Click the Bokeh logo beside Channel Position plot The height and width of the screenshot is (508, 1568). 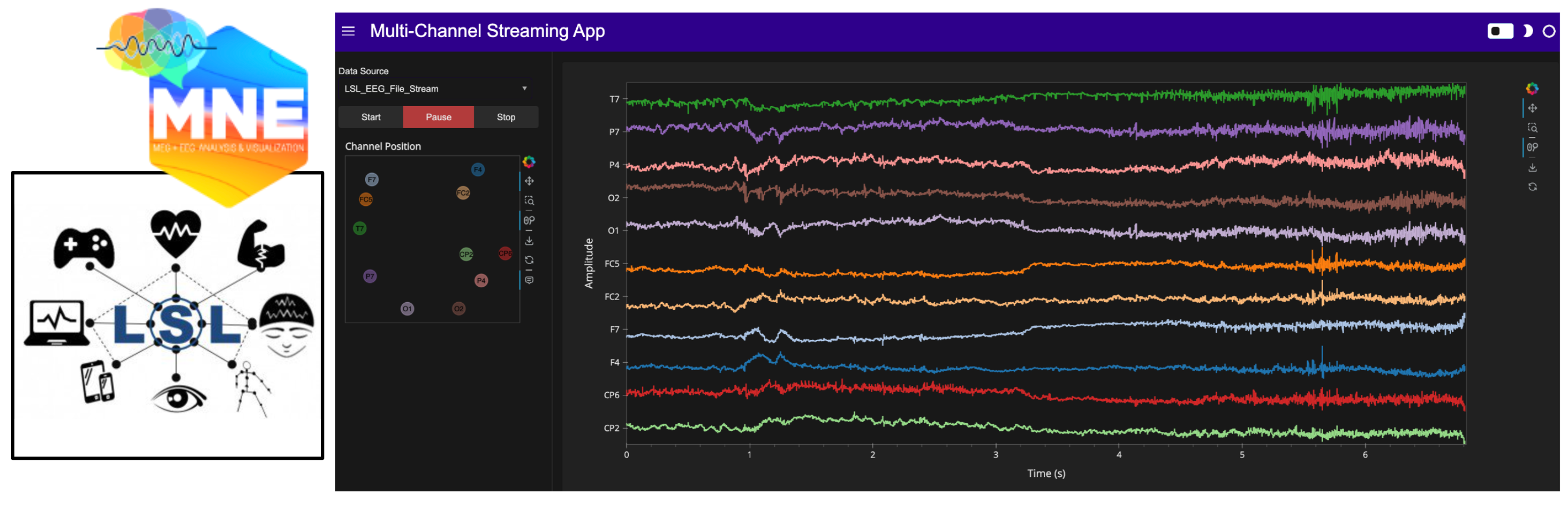pos(529,162)
